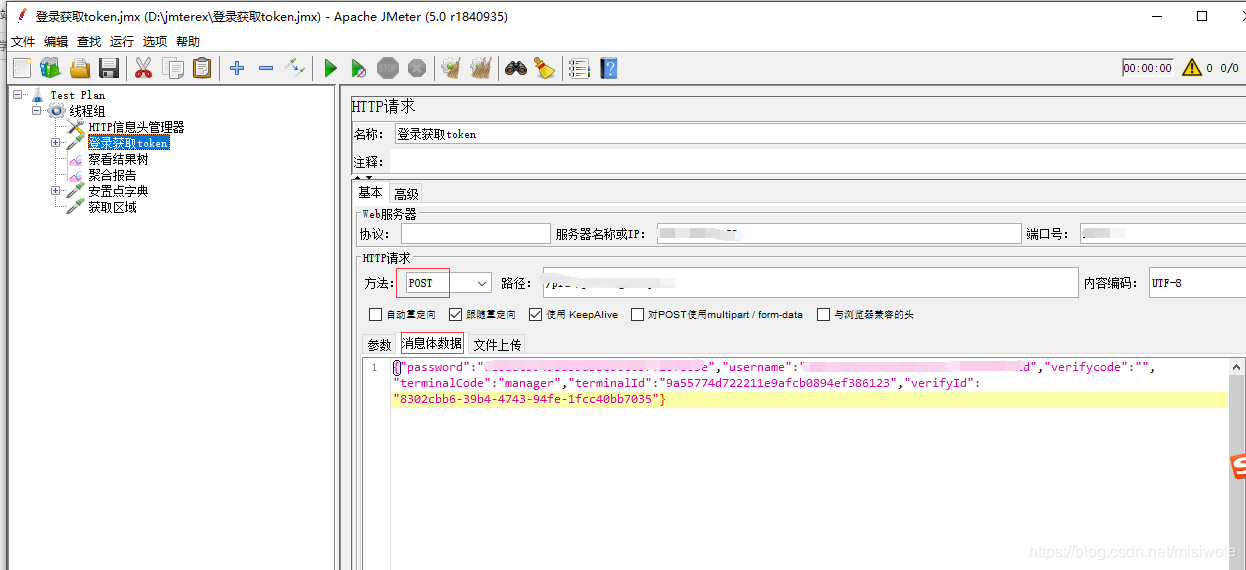The image size is (1246, 570).
Task: Click the 名称 input field
Action: tap(820, 134)
